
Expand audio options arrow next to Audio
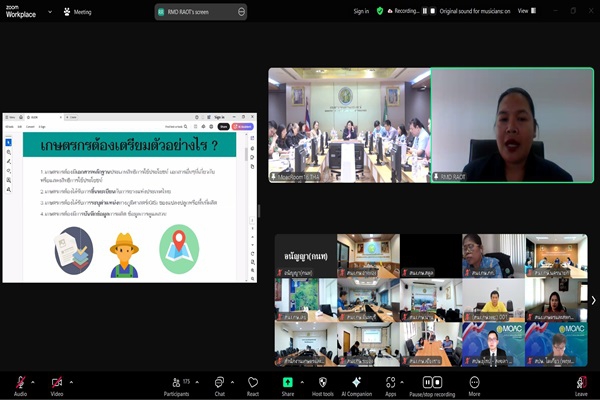coord(35,382)
